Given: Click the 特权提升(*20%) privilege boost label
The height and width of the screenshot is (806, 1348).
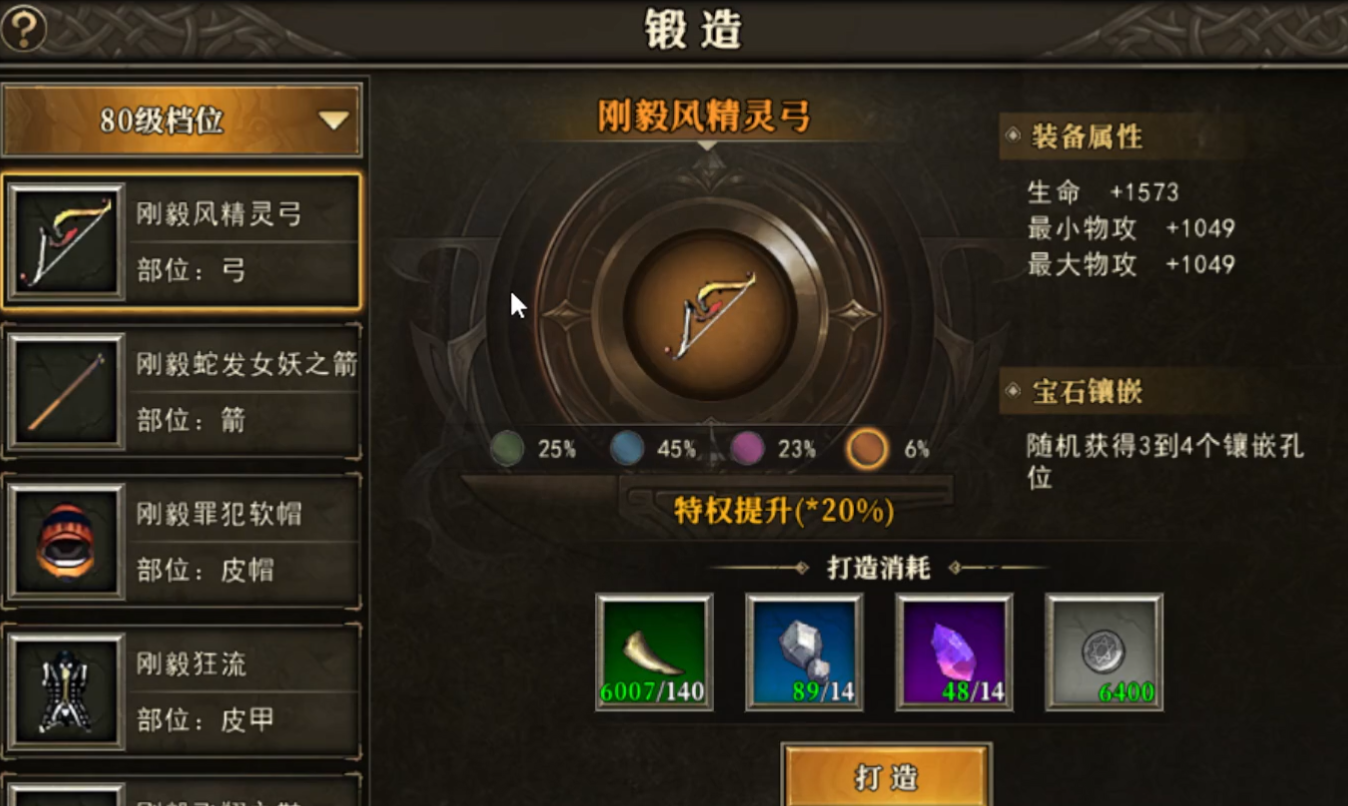Looking at the screenshot, I should (784, 511).
